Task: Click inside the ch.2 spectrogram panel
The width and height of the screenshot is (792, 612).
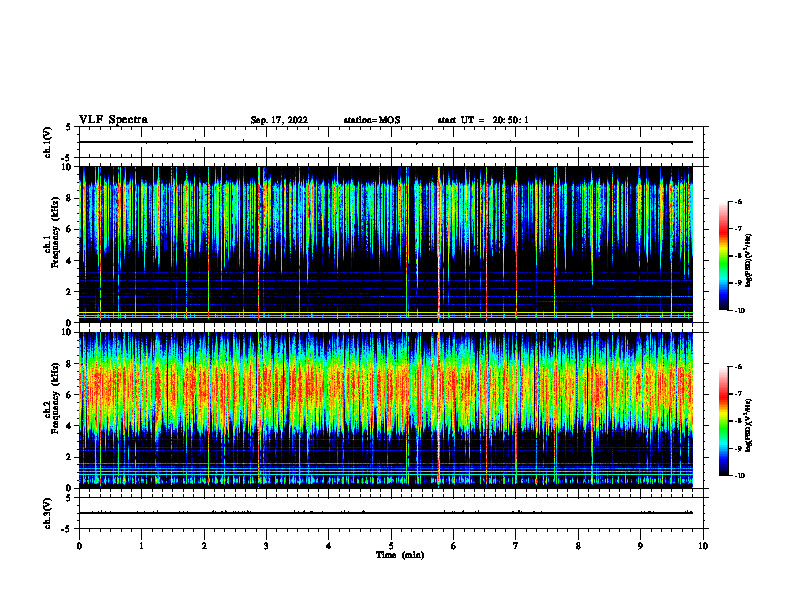Action: coord(386,410)
